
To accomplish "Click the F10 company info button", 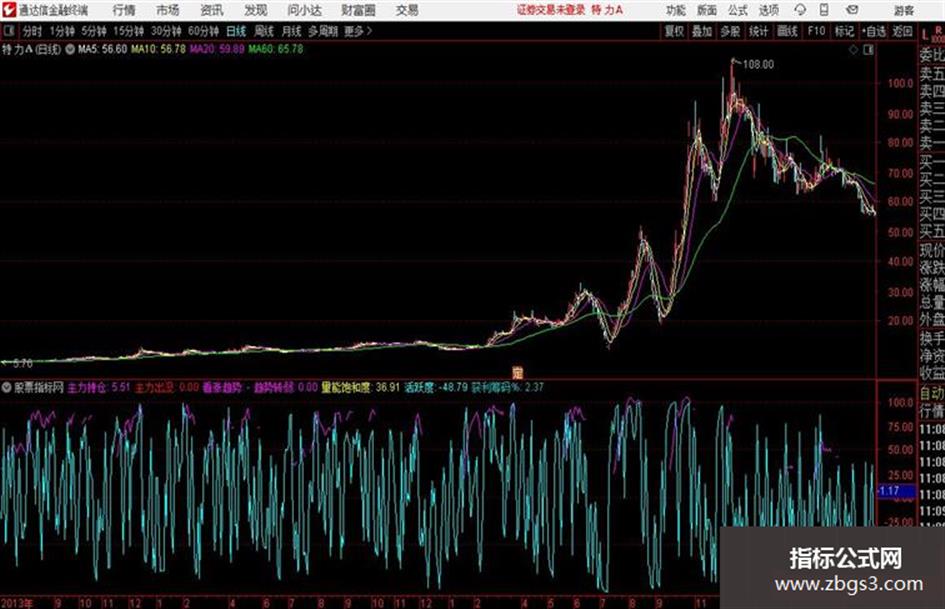I will point(816,31).
